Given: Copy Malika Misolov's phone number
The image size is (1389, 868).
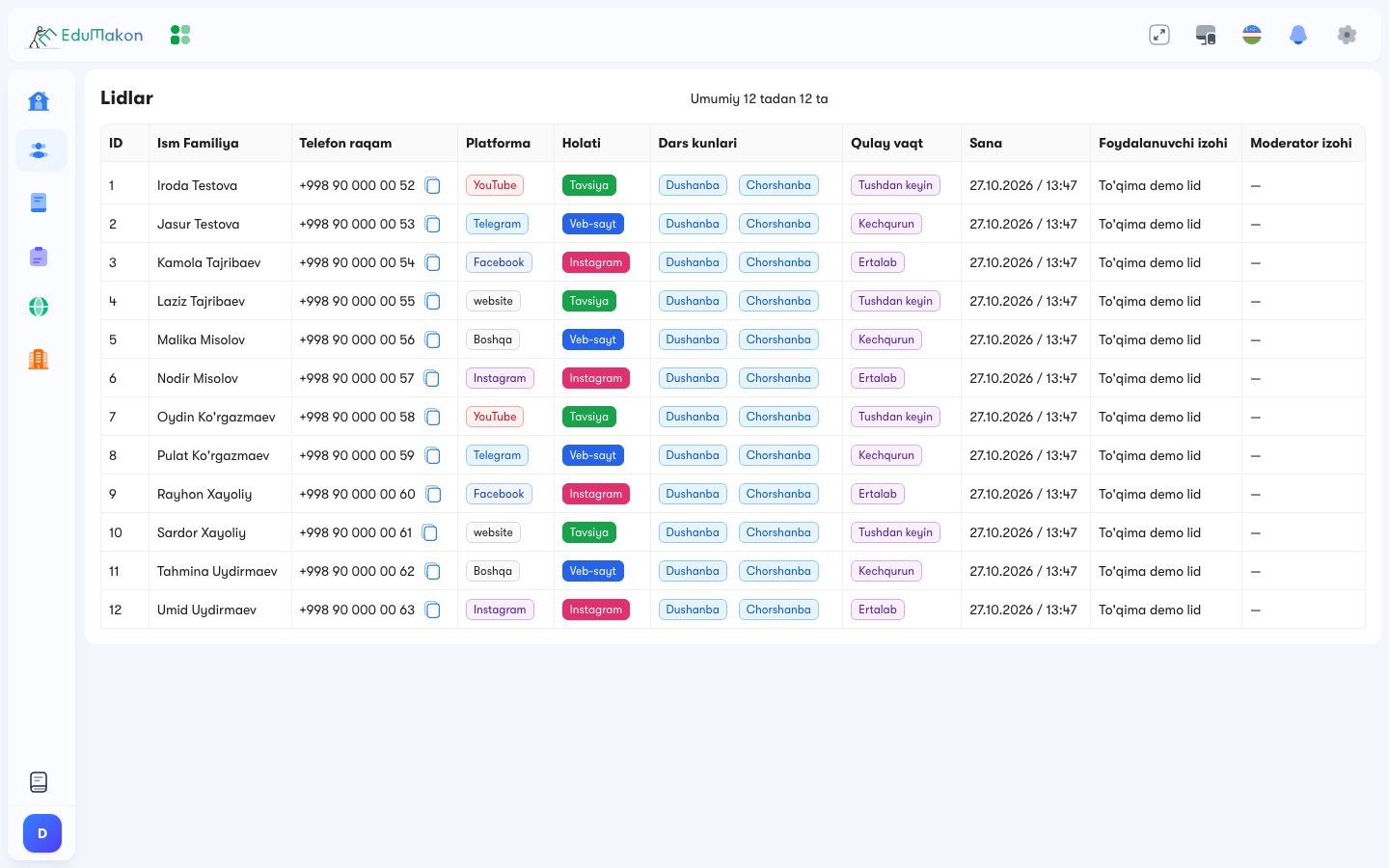Looking at the screenshot, I should point(433,340).
